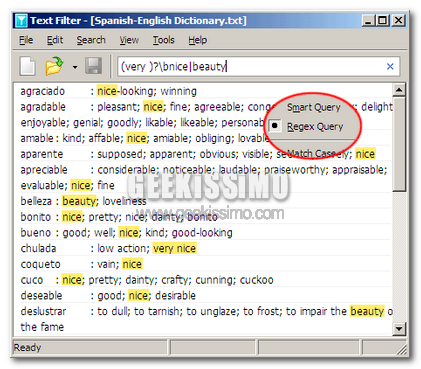Click 'good-looking' in the bueno row
The width and height of the screenshot is (421, 369).
202,233
